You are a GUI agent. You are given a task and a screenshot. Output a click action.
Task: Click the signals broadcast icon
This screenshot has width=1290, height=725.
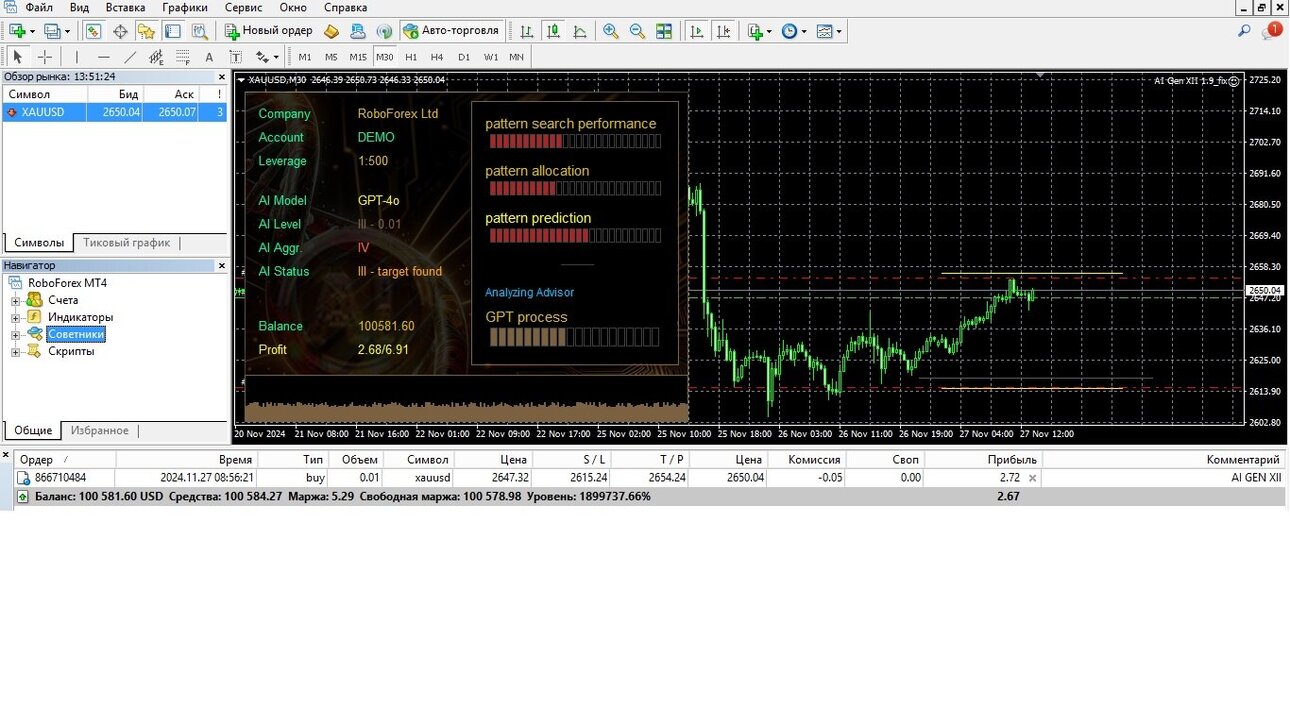coord(384,31)
